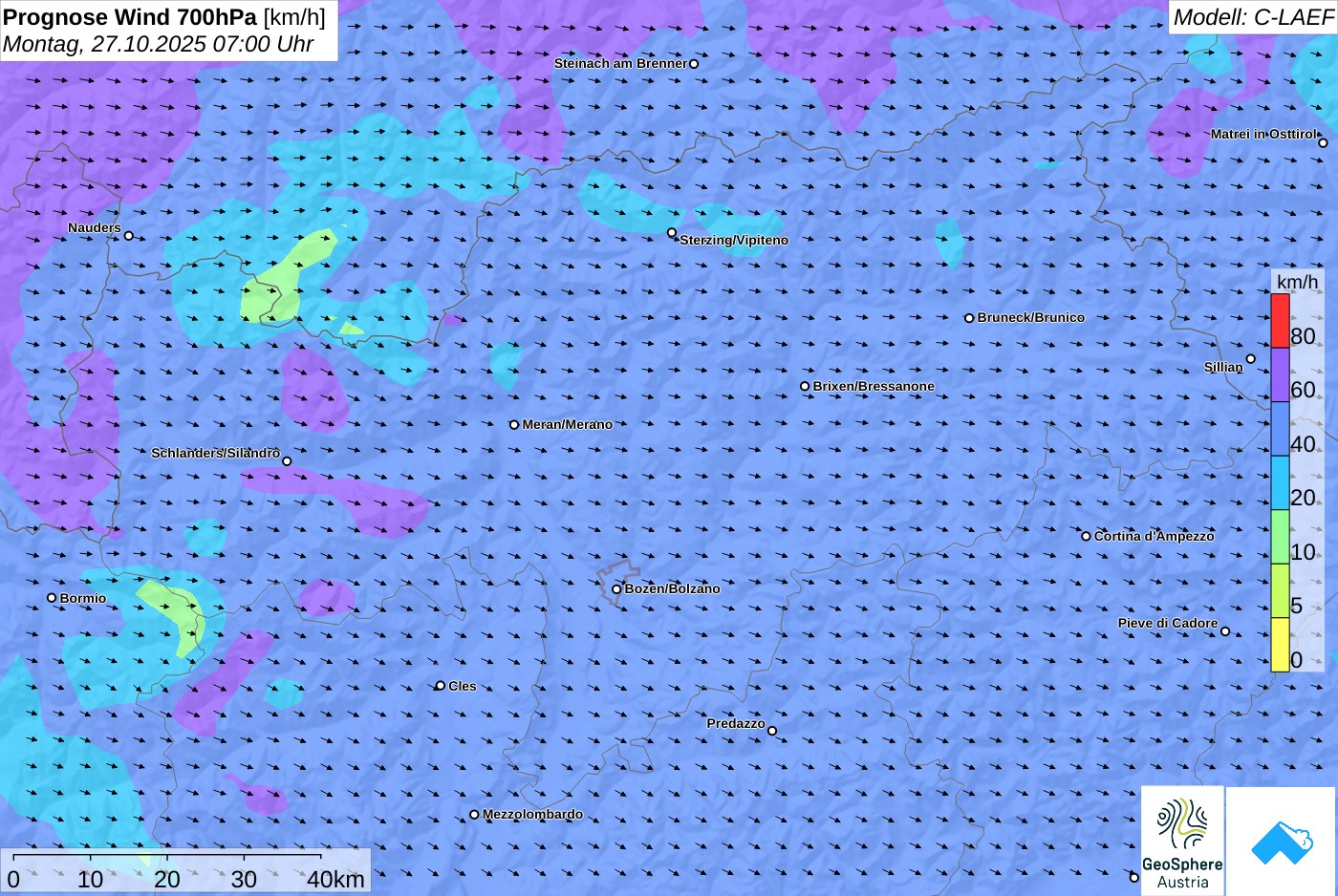Viewport: 1338px width, 896px height.
Task: Click the 'Mezzolombardo' town label
Action: [532, 815]
